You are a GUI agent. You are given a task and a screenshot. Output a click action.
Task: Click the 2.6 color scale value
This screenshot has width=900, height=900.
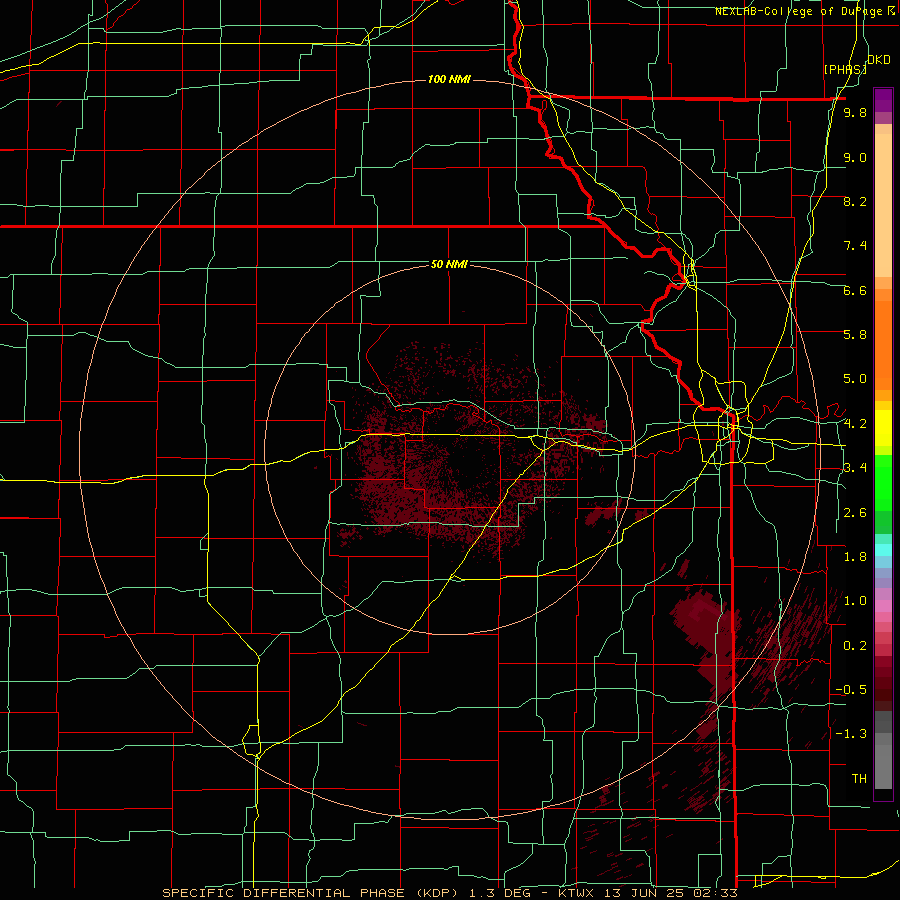(855, 513)
